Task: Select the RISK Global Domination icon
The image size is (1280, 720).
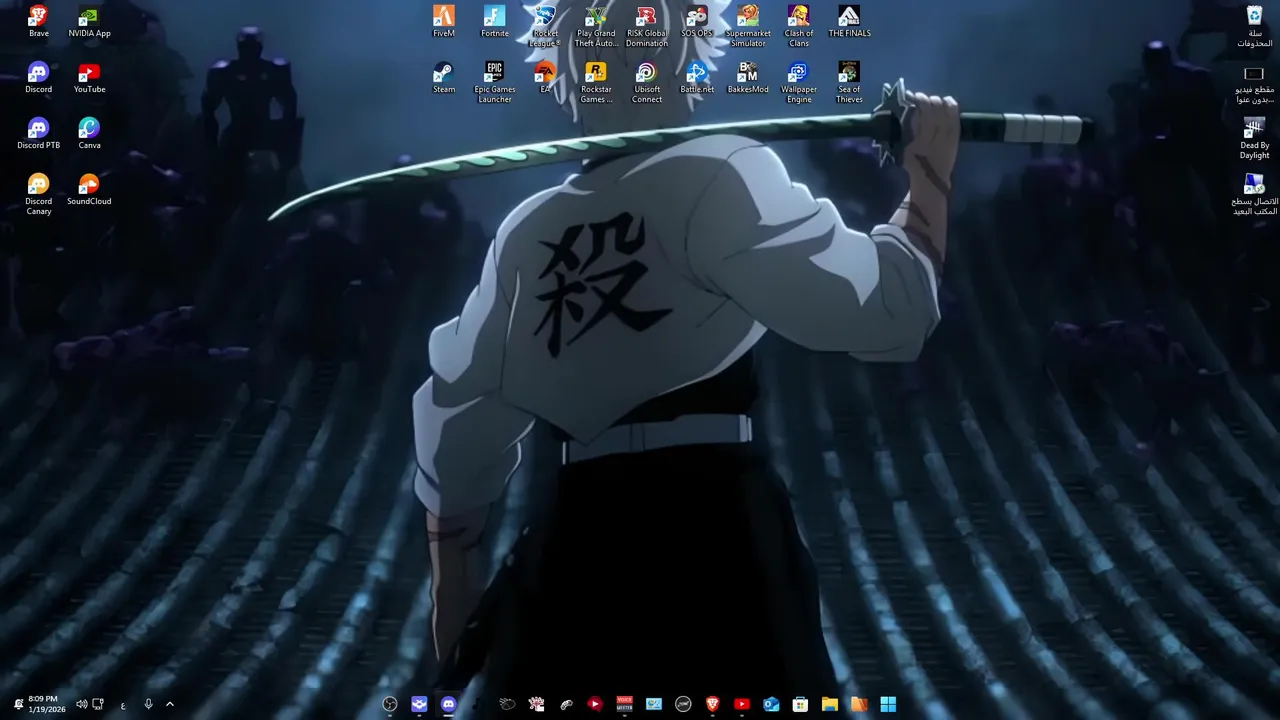Action: pos(646,27)
